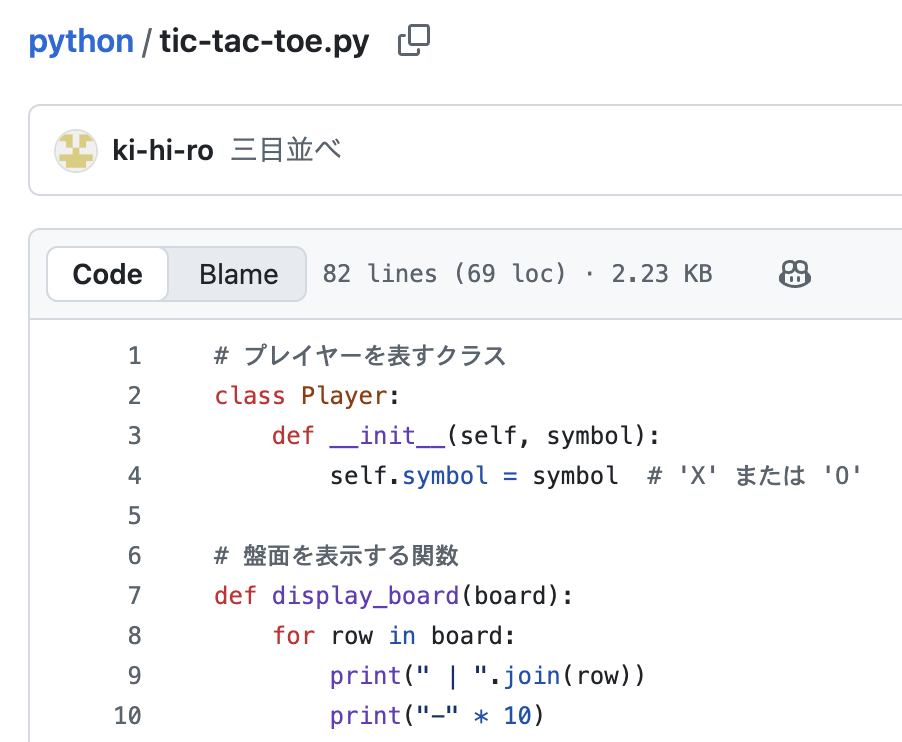Image resolution: width=902 pixels, height=742 pixels.
Task: Click the __init__ method name
Action: [388, 436]
